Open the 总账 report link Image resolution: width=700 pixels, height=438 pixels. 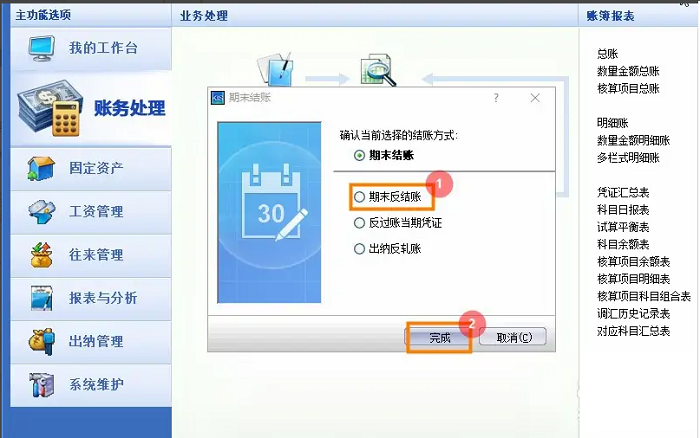tap(607, 54)
